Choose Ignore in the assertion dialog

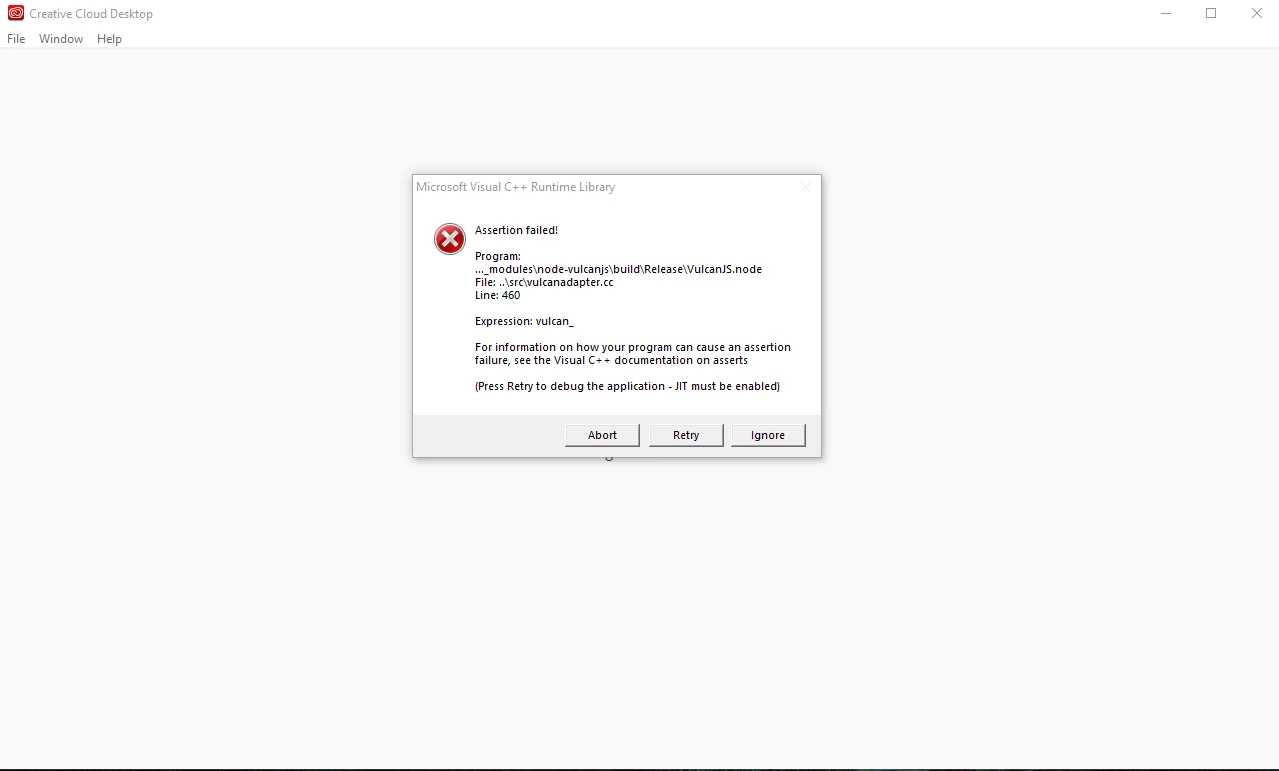(x=768, y=435)
